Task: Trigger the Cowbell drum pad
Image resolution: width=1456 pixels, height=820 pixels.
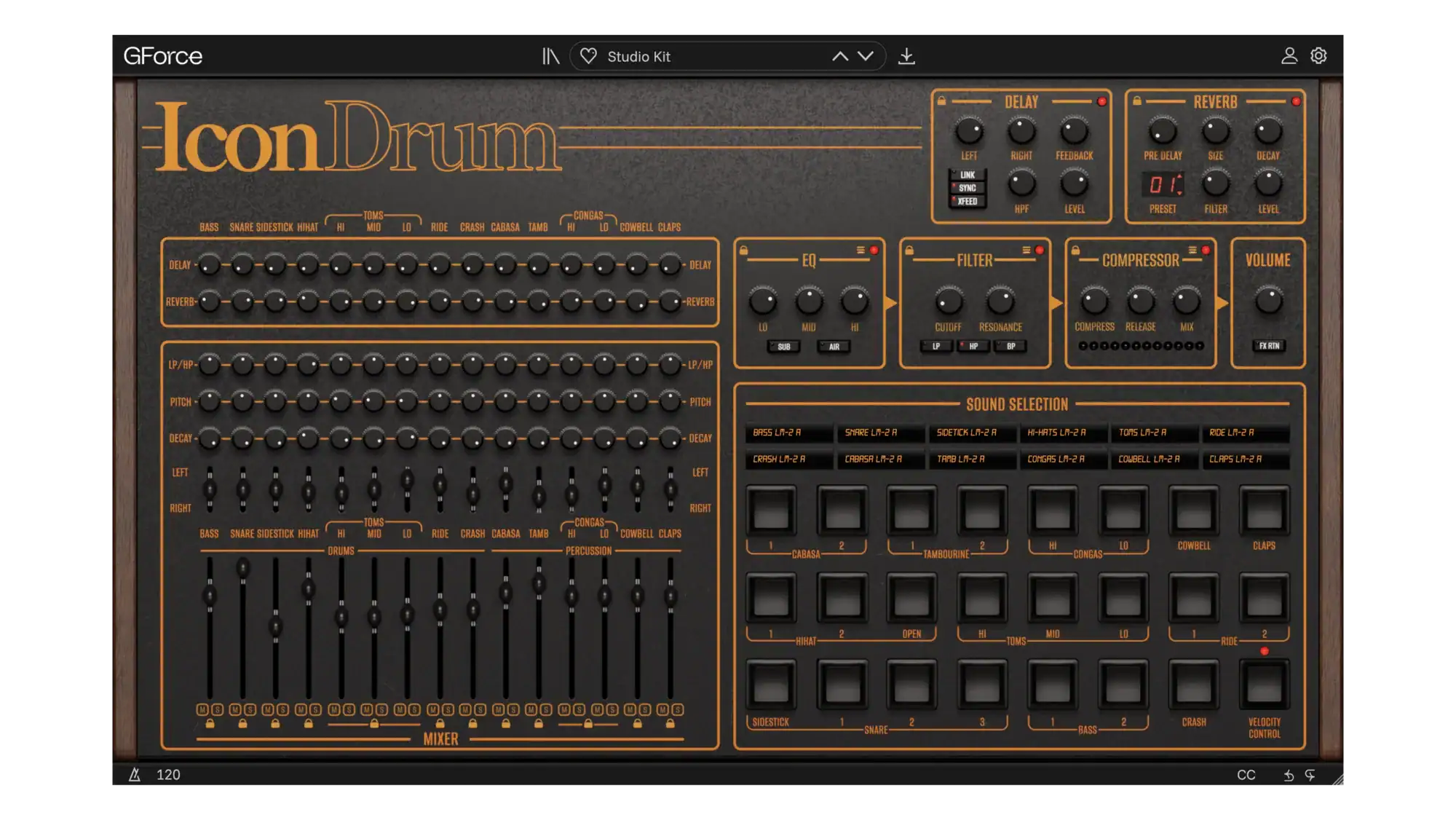Action: pos(1194,510)
